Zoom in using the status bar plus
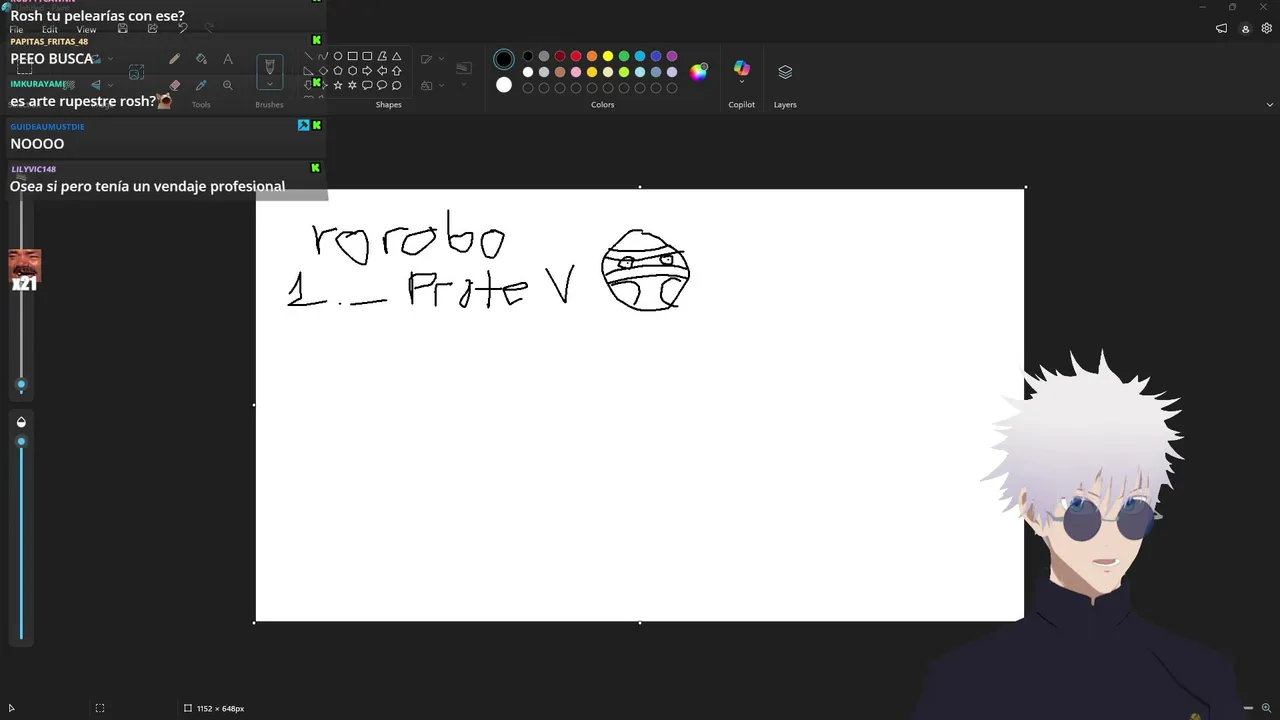This screenshot has height=720, width=1280. [x=1266, y=708]
